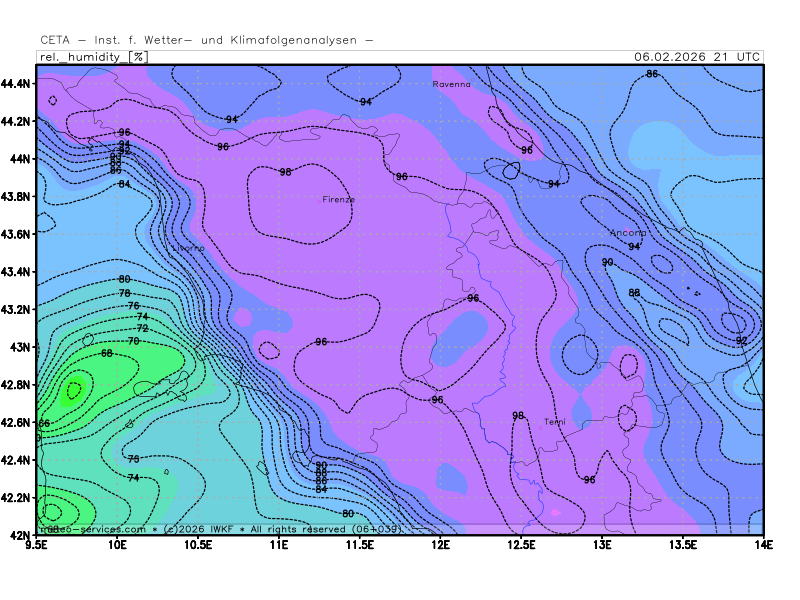The height and width of the screenshot is (600, 800).
Task: Click the CETA institute title text
Action: pyautogui.click(x=207, y=40)
